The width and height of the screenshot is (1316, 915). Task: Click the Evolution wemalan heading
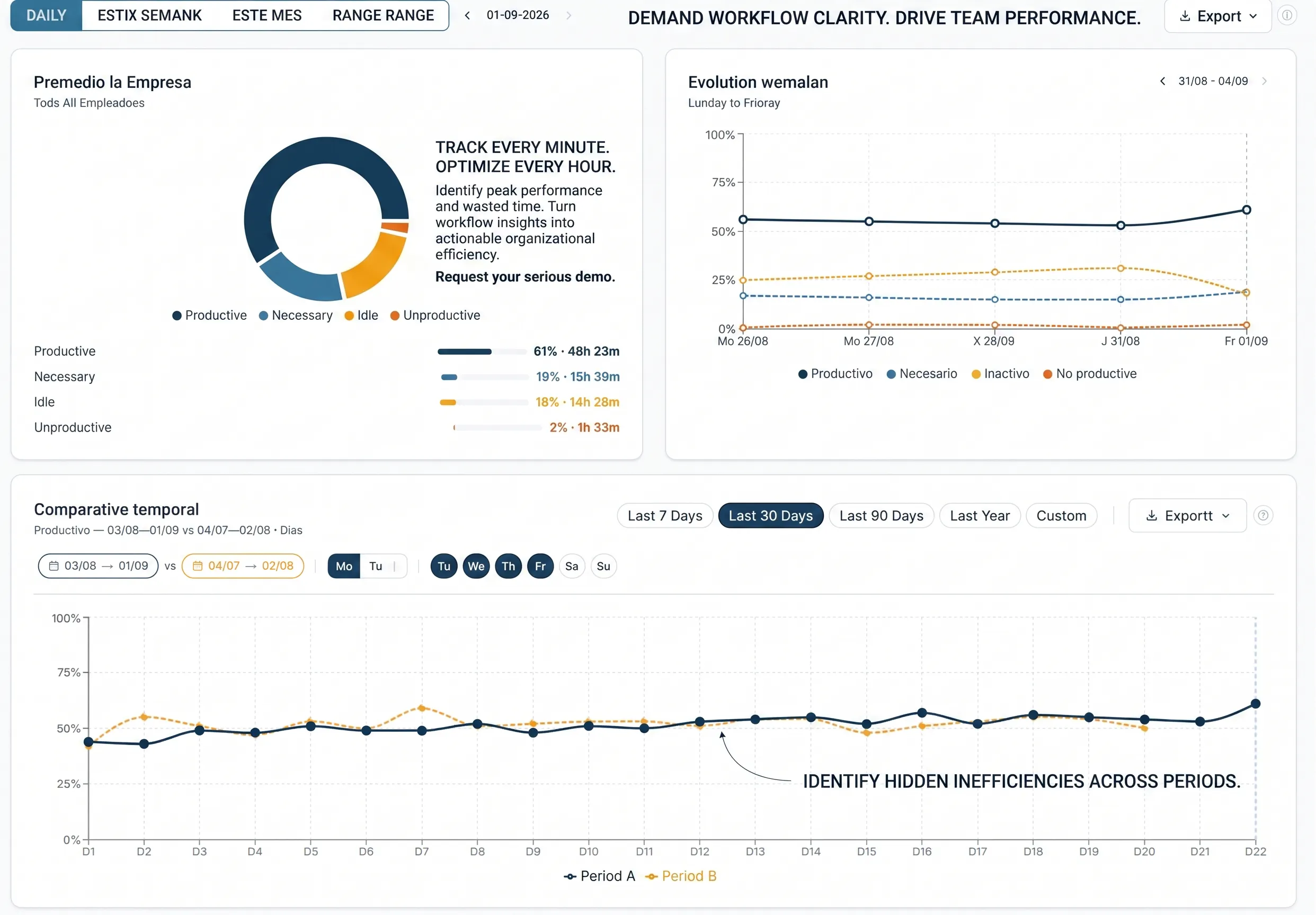coord(758,83)
